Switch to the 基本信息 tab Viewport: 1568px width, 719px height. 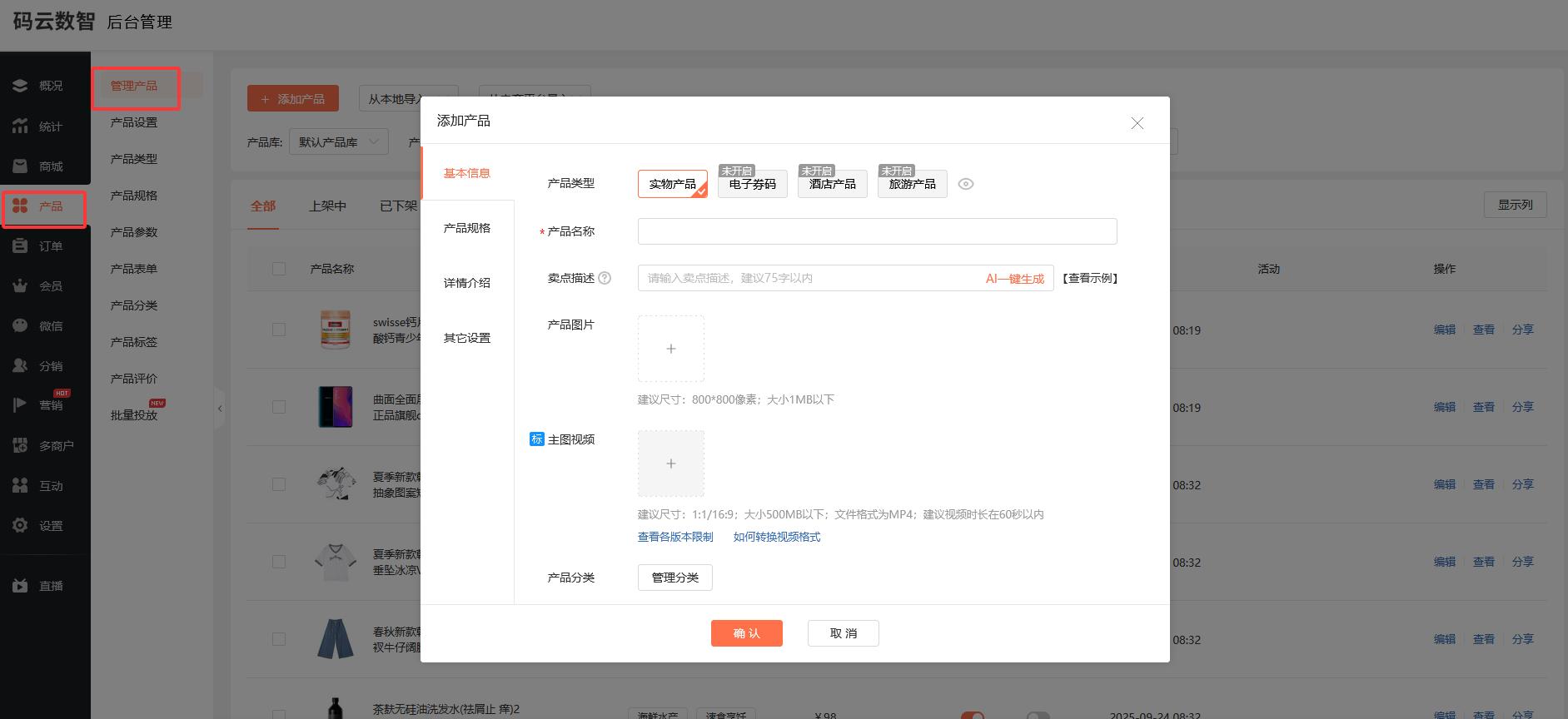tap(467, 173)
